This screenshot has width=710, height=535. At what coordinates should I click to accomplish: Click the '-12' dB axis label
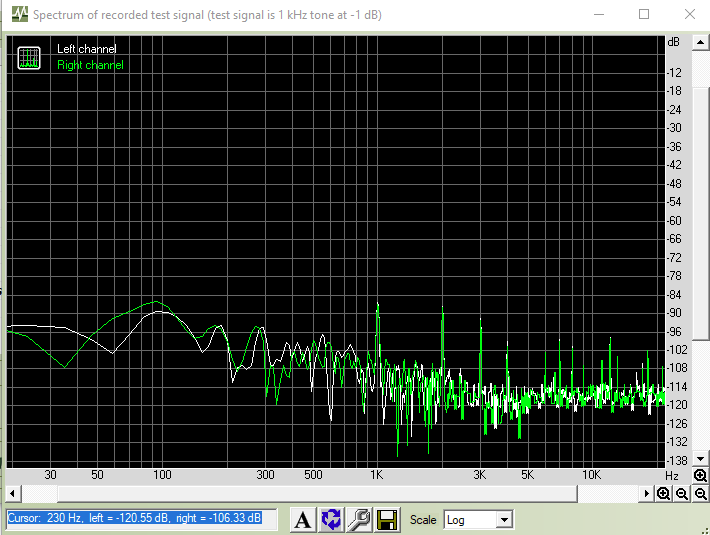pyautogui.click(x=674, y=72)
